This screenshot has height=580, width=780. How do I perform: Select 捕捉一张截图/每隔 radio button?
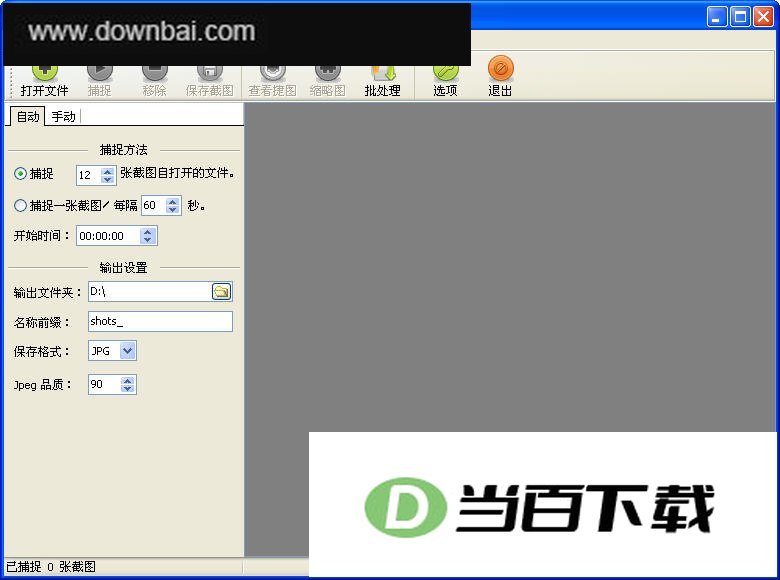pyautogui.click(x=20, y=205)
